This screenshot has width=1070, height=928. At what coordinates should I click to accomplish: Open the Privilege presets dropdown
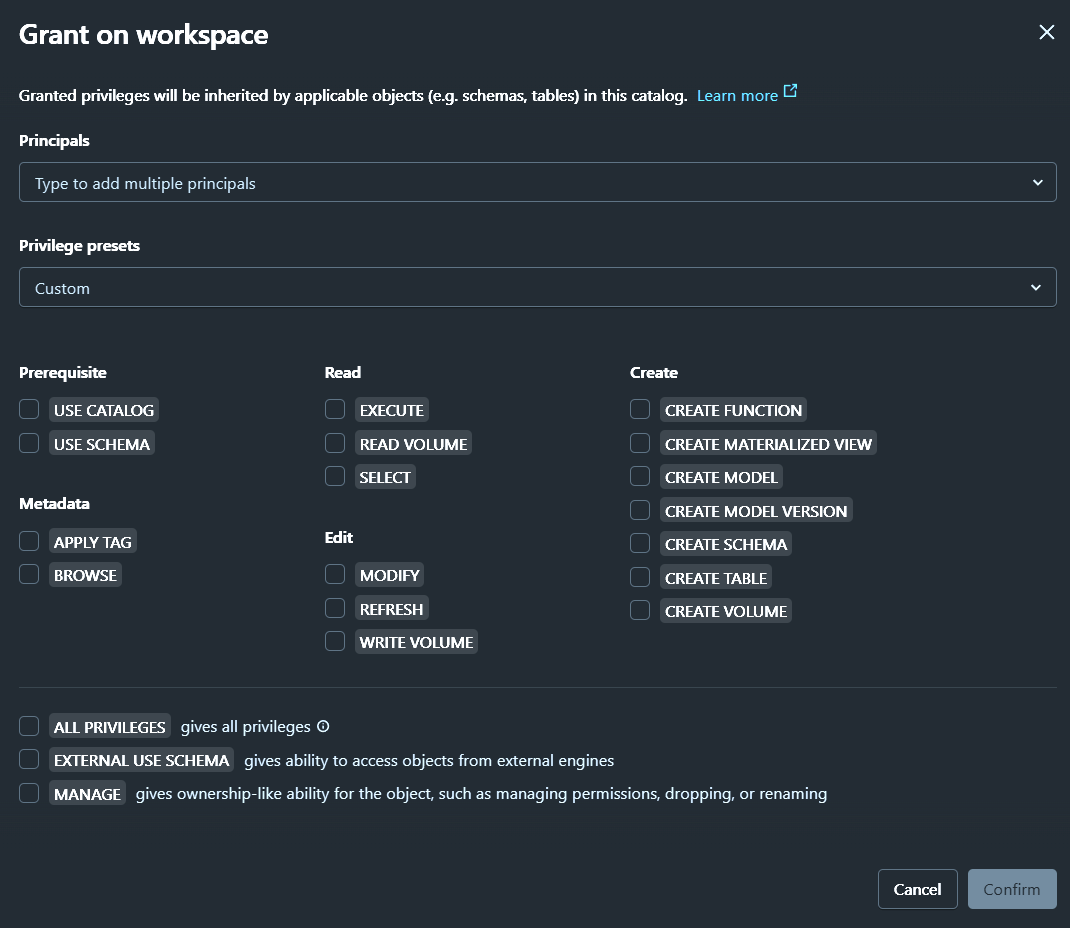click(x=1036, y=287)
